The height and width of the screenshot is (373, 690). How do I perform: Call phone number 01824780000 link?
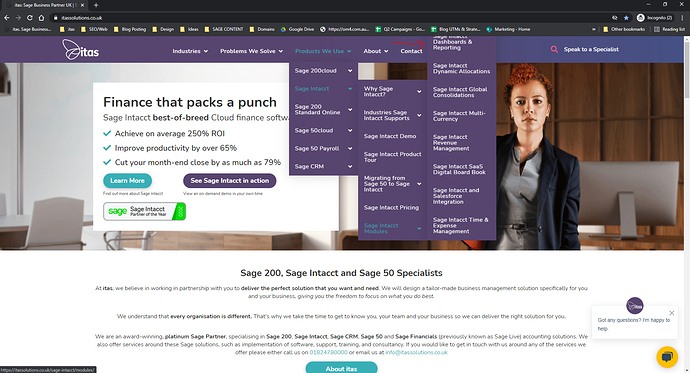328,352
